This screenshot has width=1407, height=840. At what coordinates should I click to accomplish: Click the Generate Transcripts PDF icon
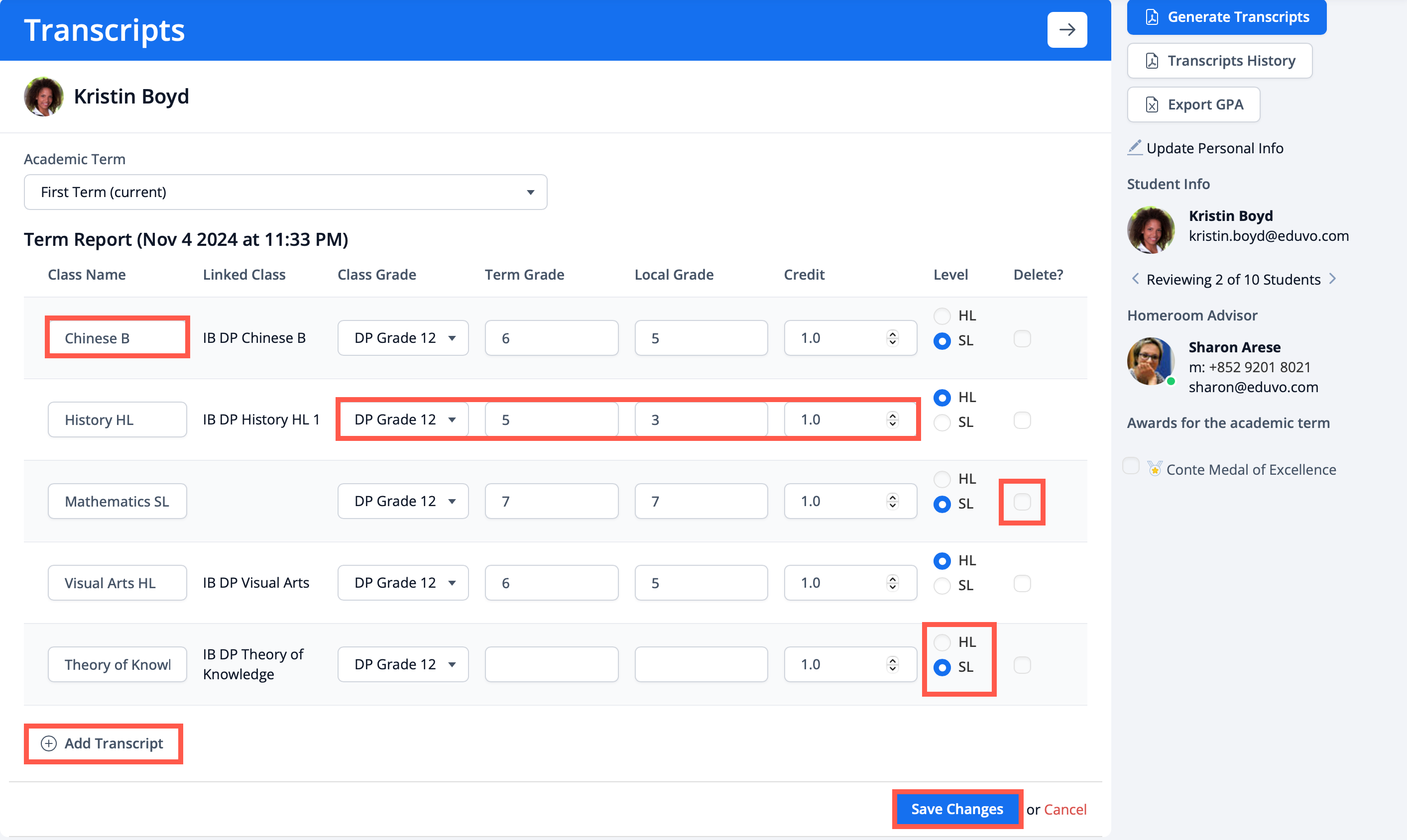click(1152, 17)
